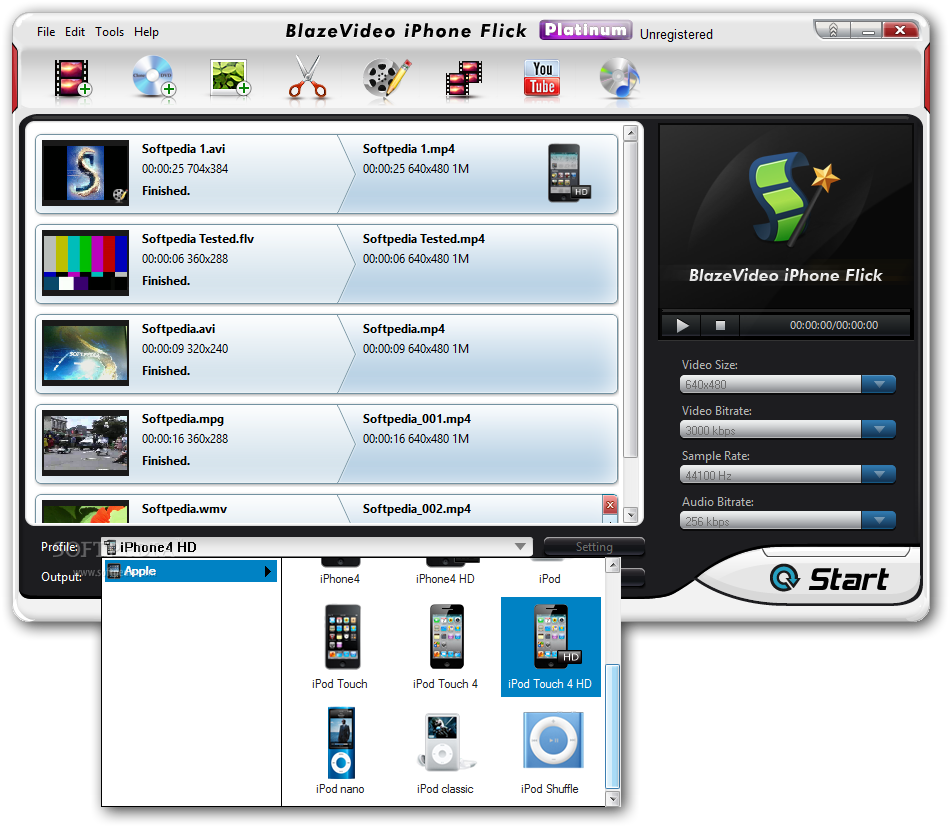Click the profile list scrollbar thumb
Screen dimensions: 950x827
pyautogui.click(x=613, y=727)
